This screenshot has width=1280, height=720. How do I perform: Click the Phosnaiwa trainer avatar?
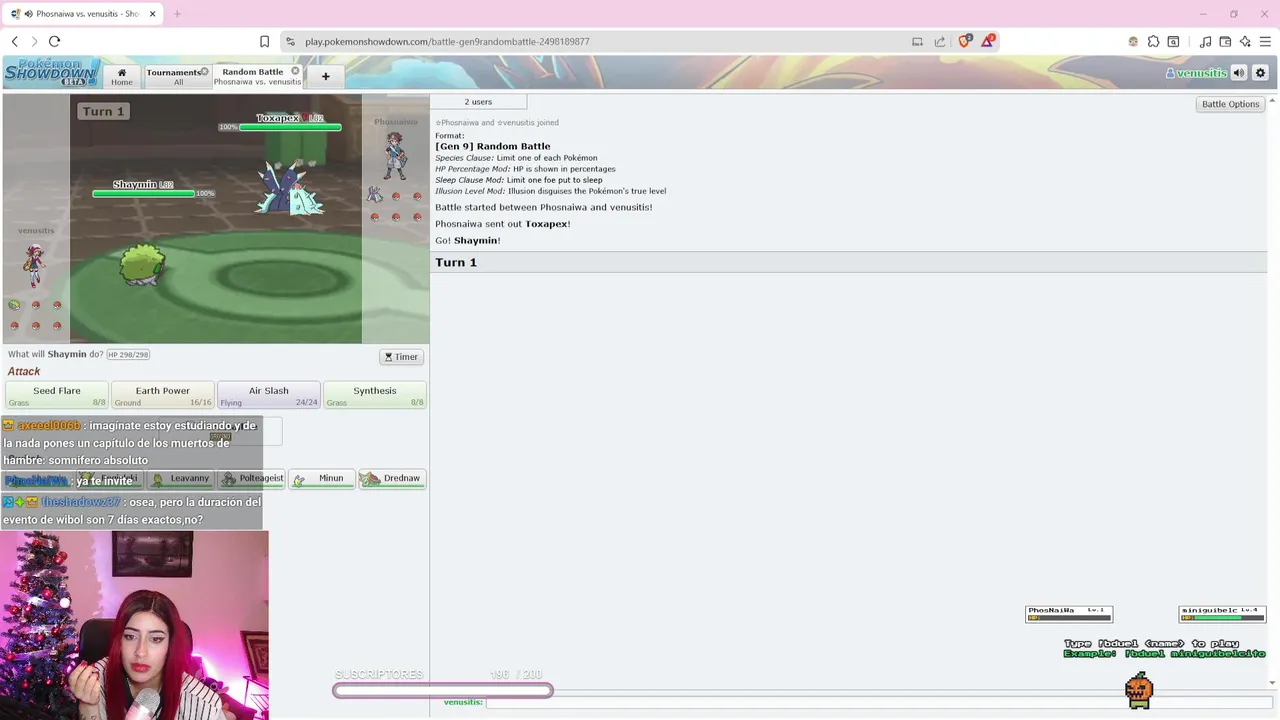coord(395,155)
